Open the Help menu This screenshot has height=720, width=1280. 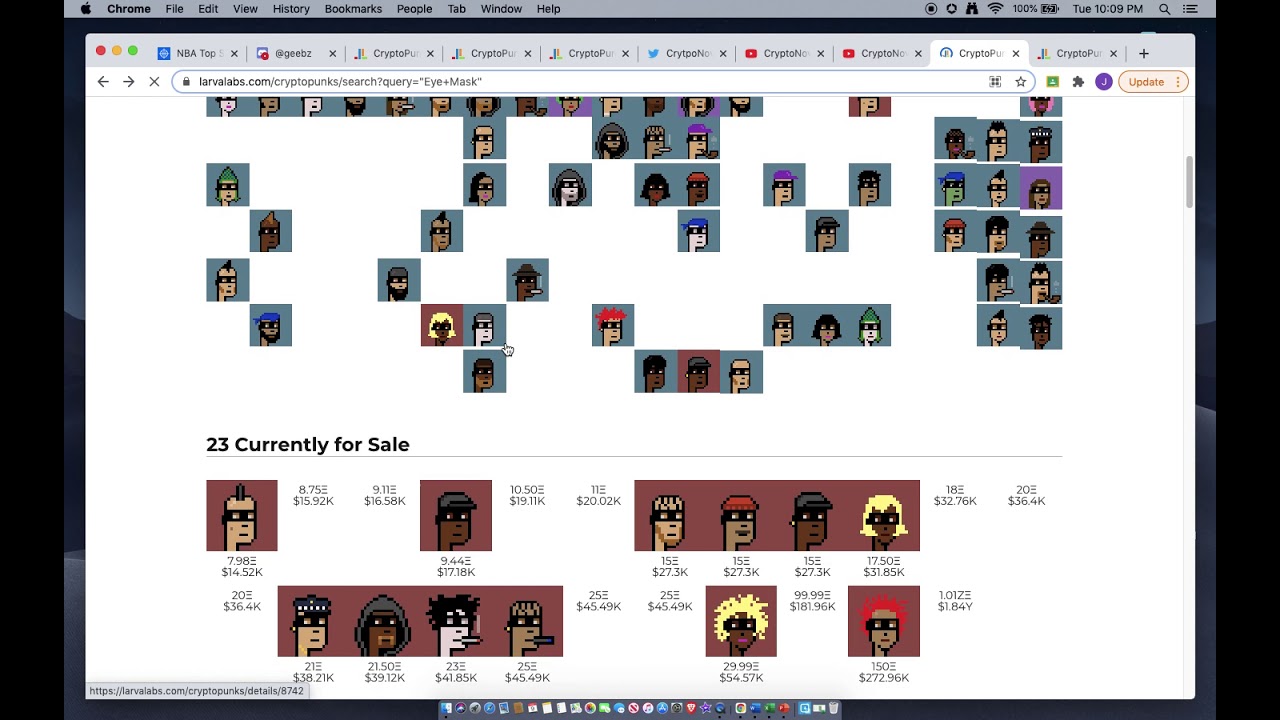click(x=548, y=9)
